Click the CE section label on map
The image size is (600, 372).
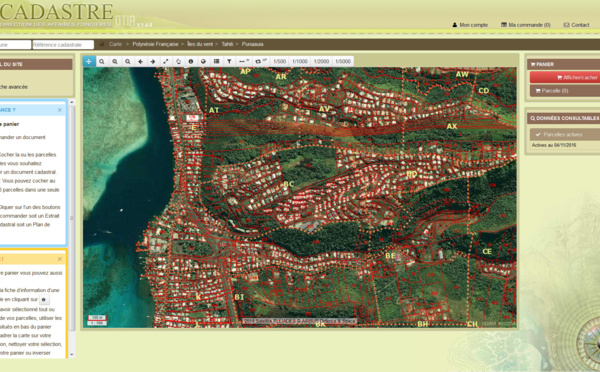click(x=487, y=251)
